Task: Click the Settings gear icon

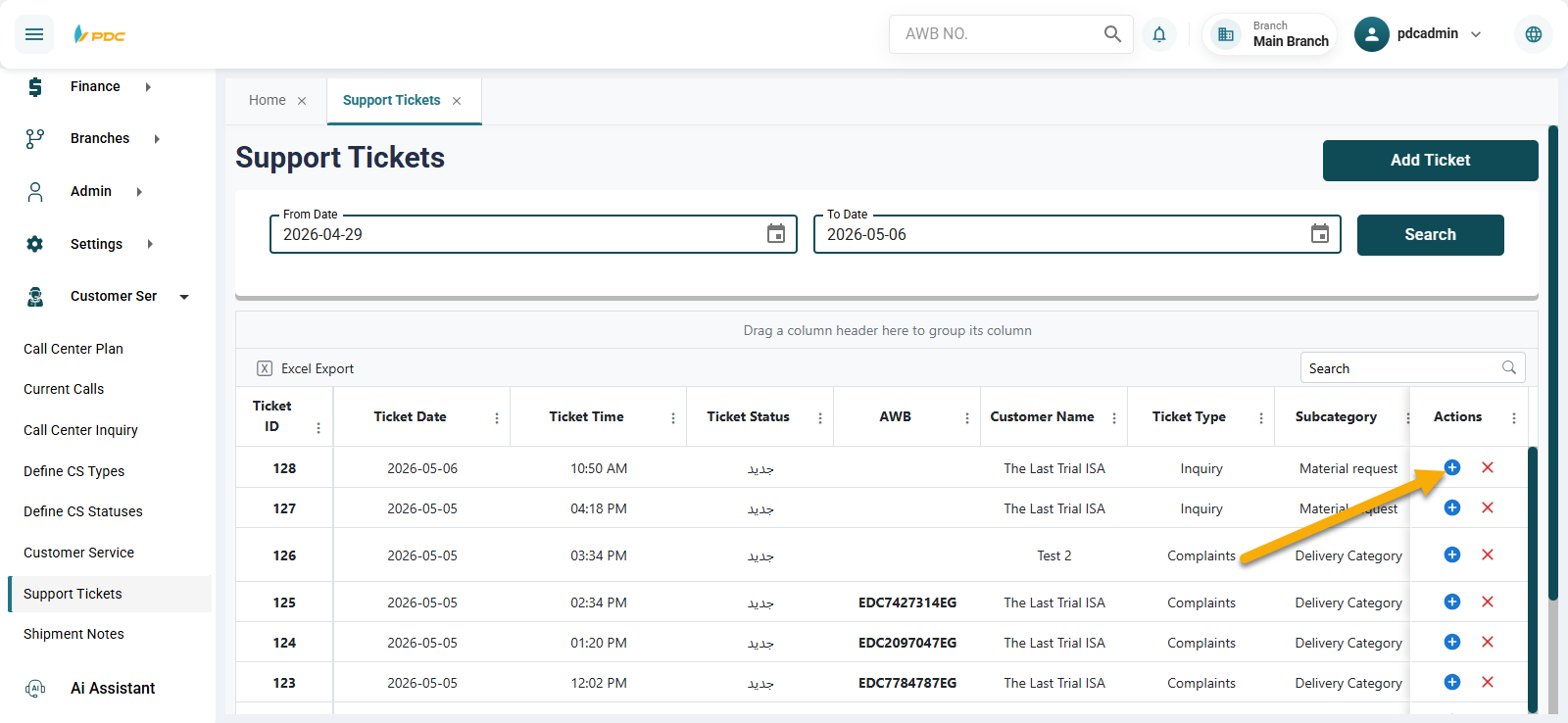Action: [35, 244]
